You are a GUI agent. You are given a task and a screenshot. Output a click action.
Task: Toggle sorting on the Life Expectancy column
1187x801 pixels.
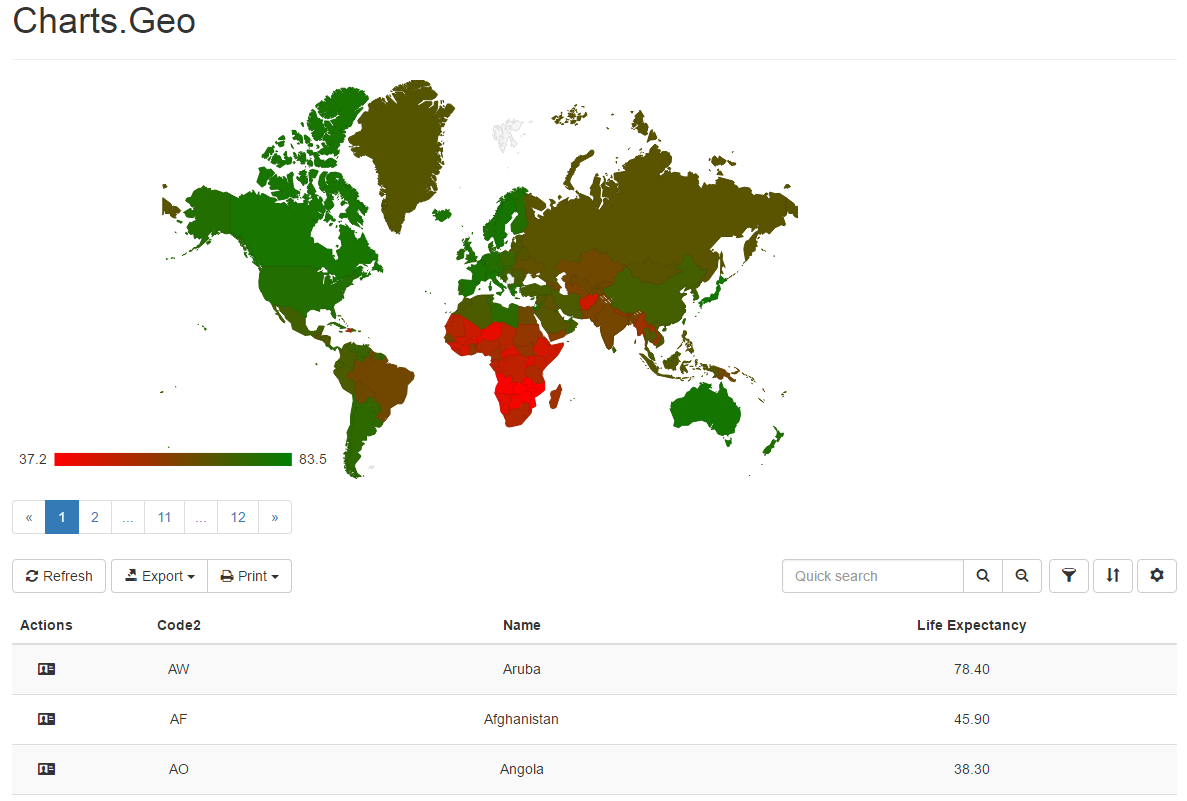[971, 625]
